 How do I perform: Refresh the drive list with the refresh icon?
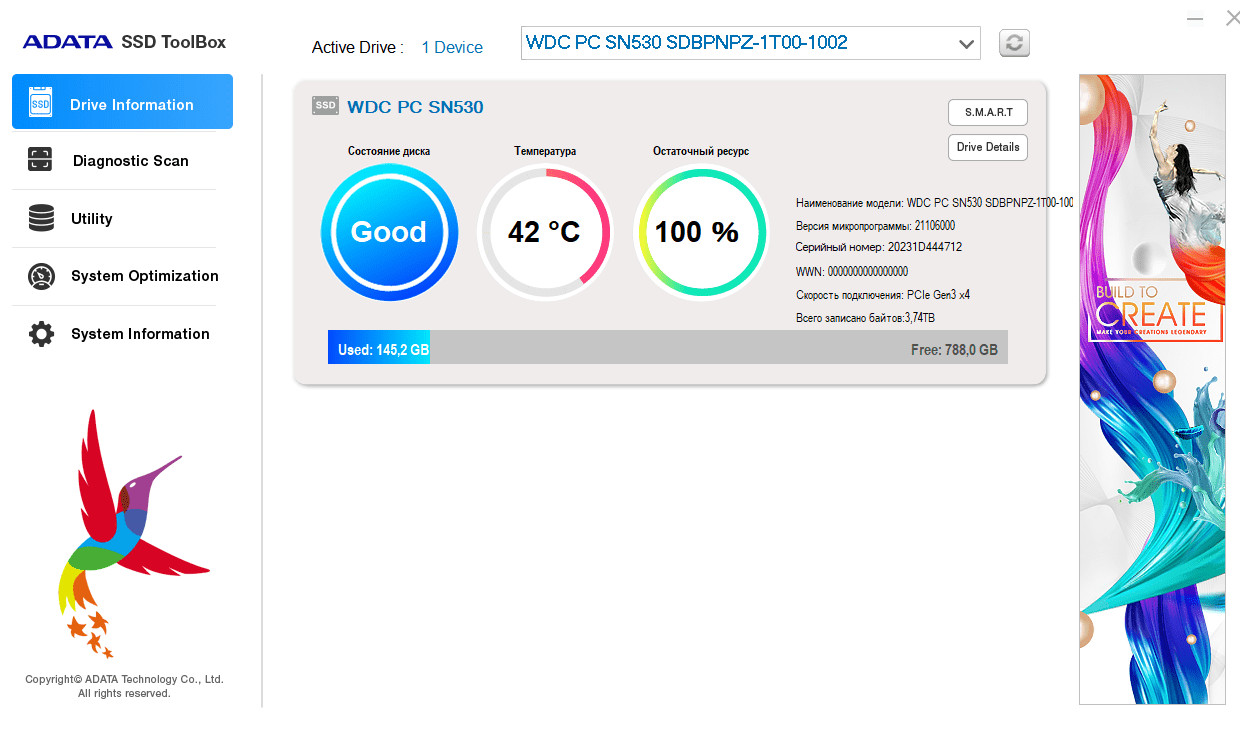[1014, 43]
